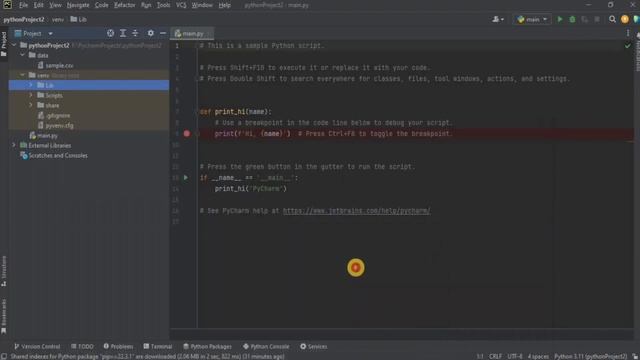Image resolution: width=640 pixels, height=360 pixels.
Task: Expand the share folder
Action: click(x=31, y=105)
